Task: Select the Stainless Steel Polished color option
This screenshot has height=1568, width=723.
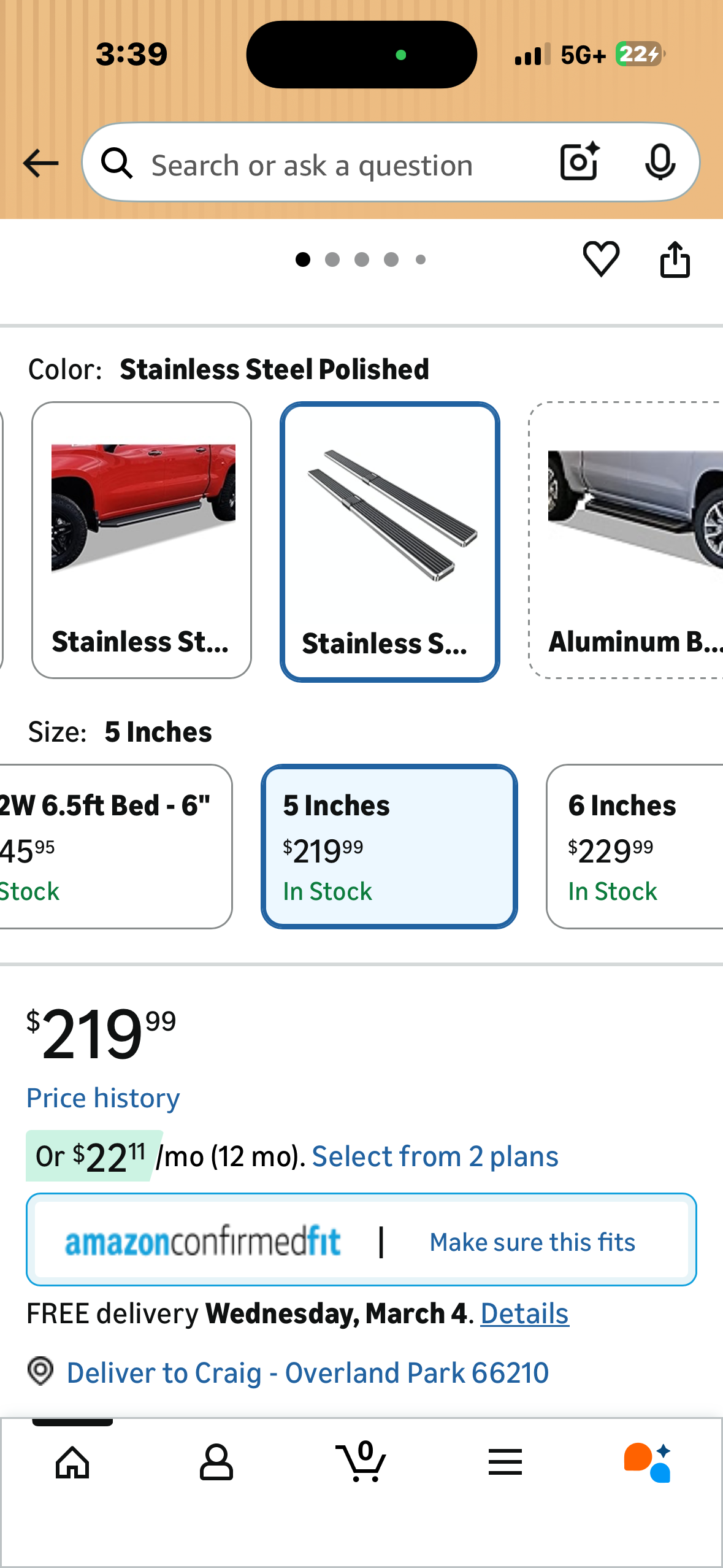Action: point(389,539)
